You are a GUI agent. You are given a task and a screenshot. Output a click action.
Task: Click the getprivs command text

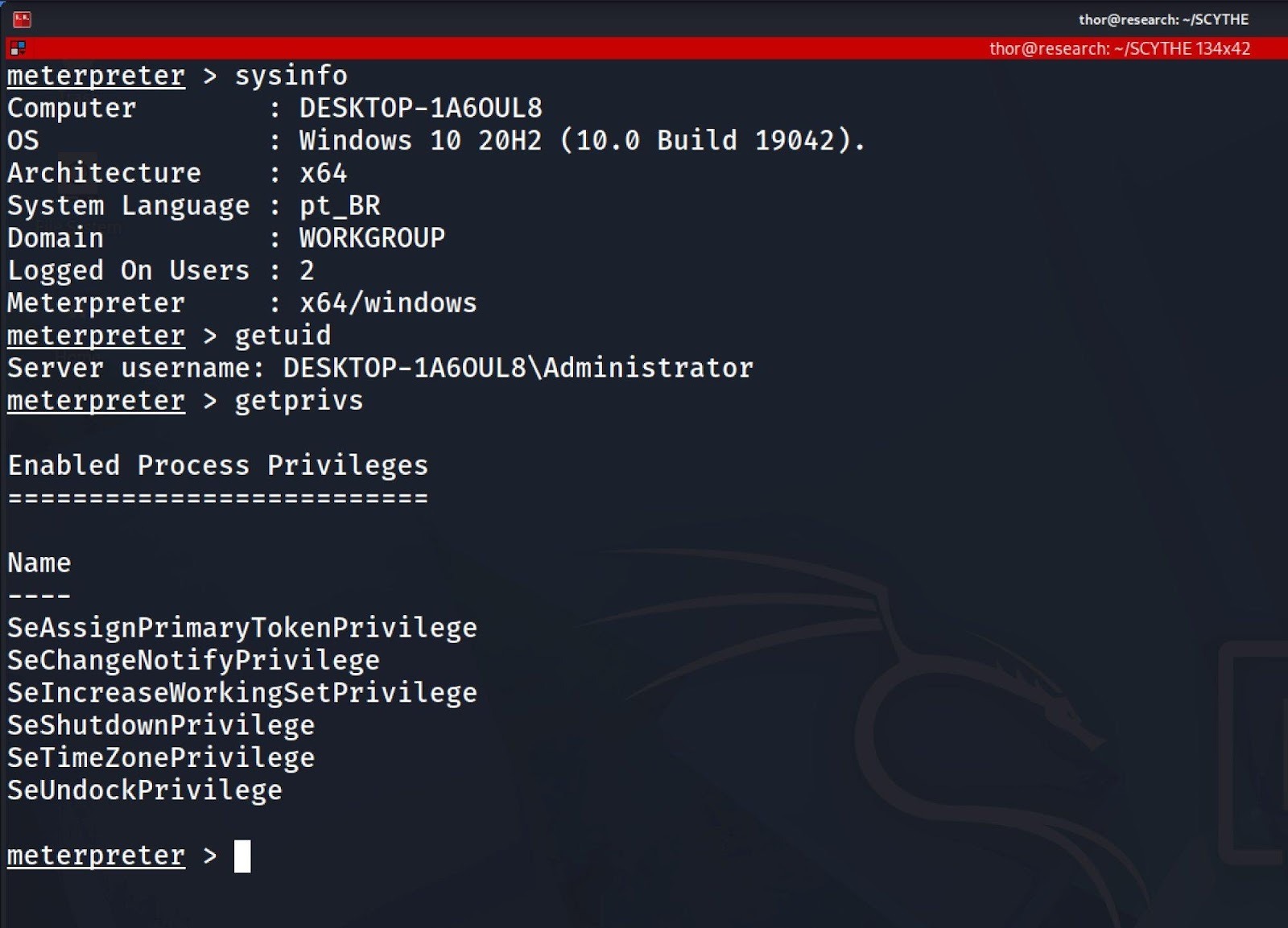299,401
